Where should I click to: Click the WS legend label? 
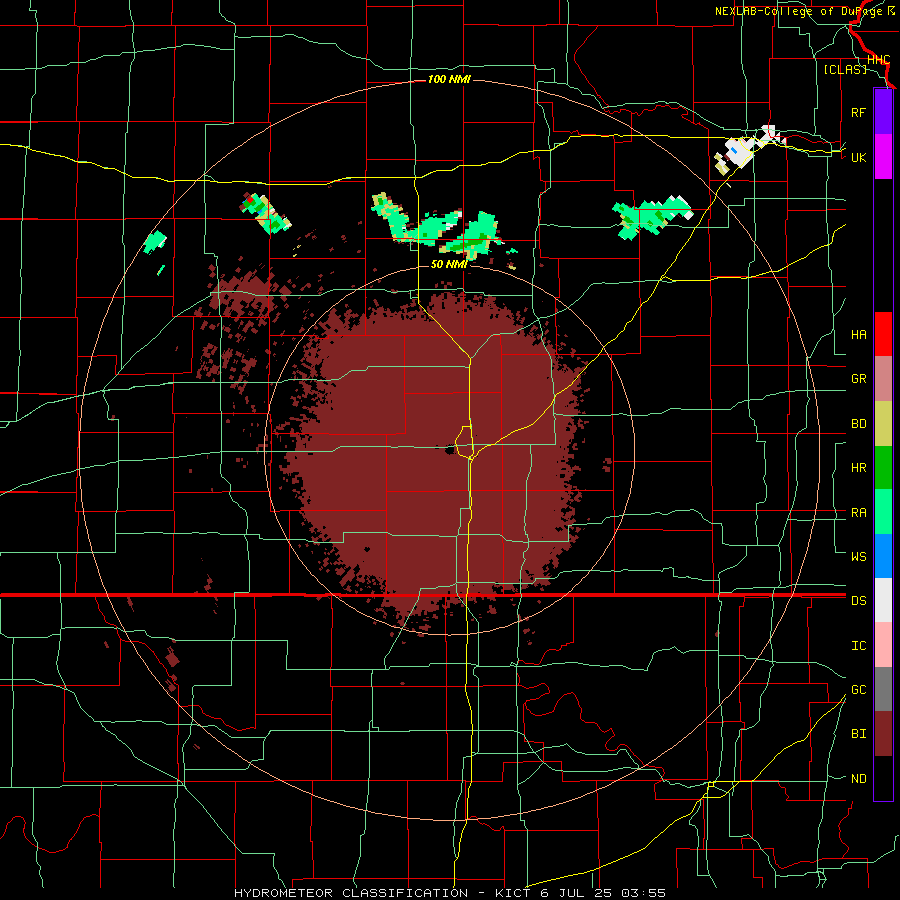(858, 557)
